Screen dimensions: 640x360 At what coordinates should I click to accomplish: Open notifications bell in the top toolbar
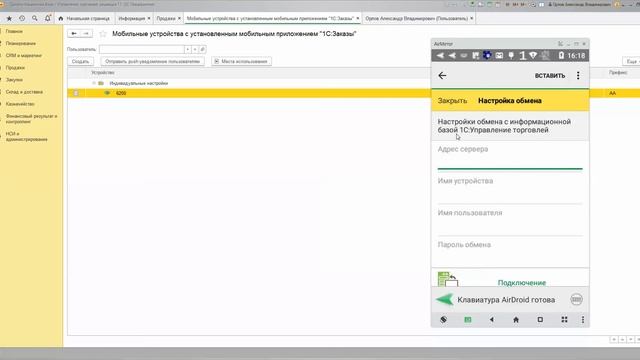tap(48, 18)
